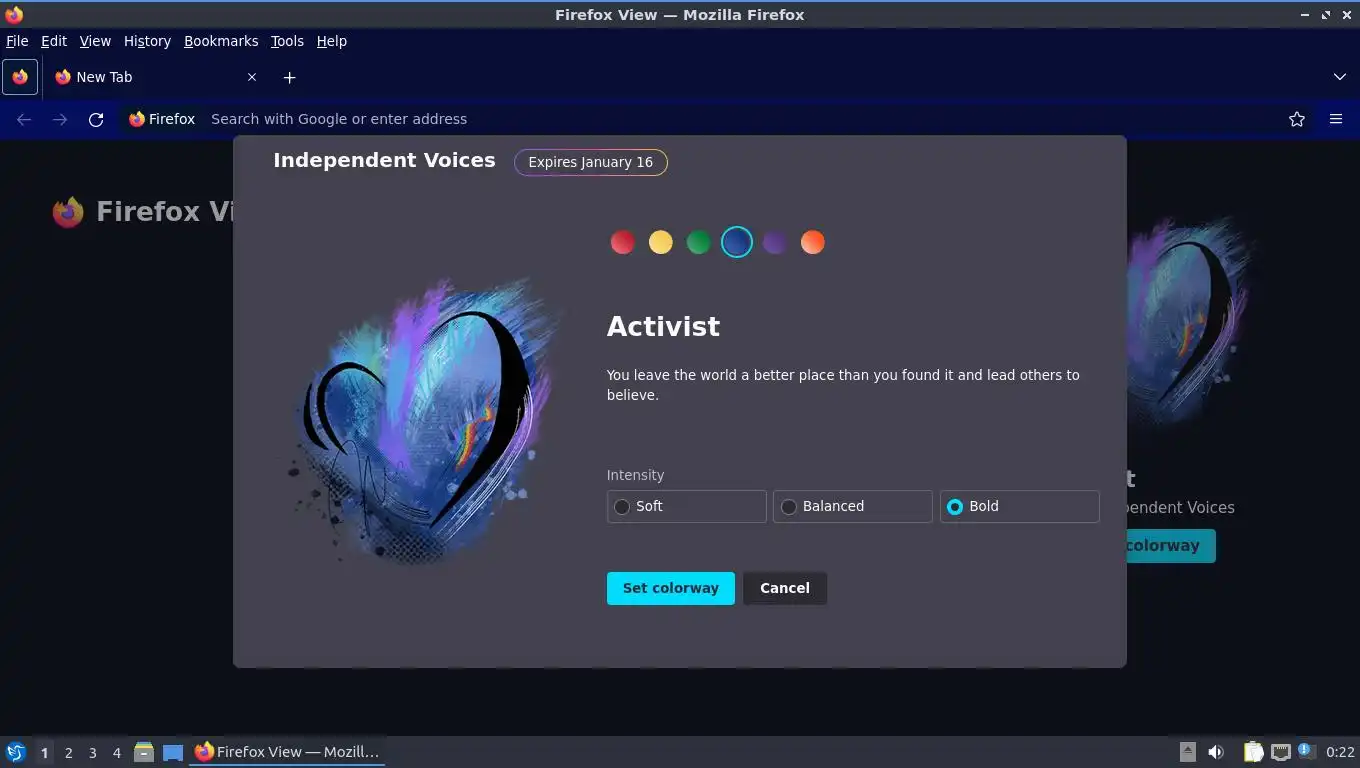The height and width of the screenshot is (768, 1360).
Task: Open the network connection tray icon
Action: click(x=1281, y=752)
